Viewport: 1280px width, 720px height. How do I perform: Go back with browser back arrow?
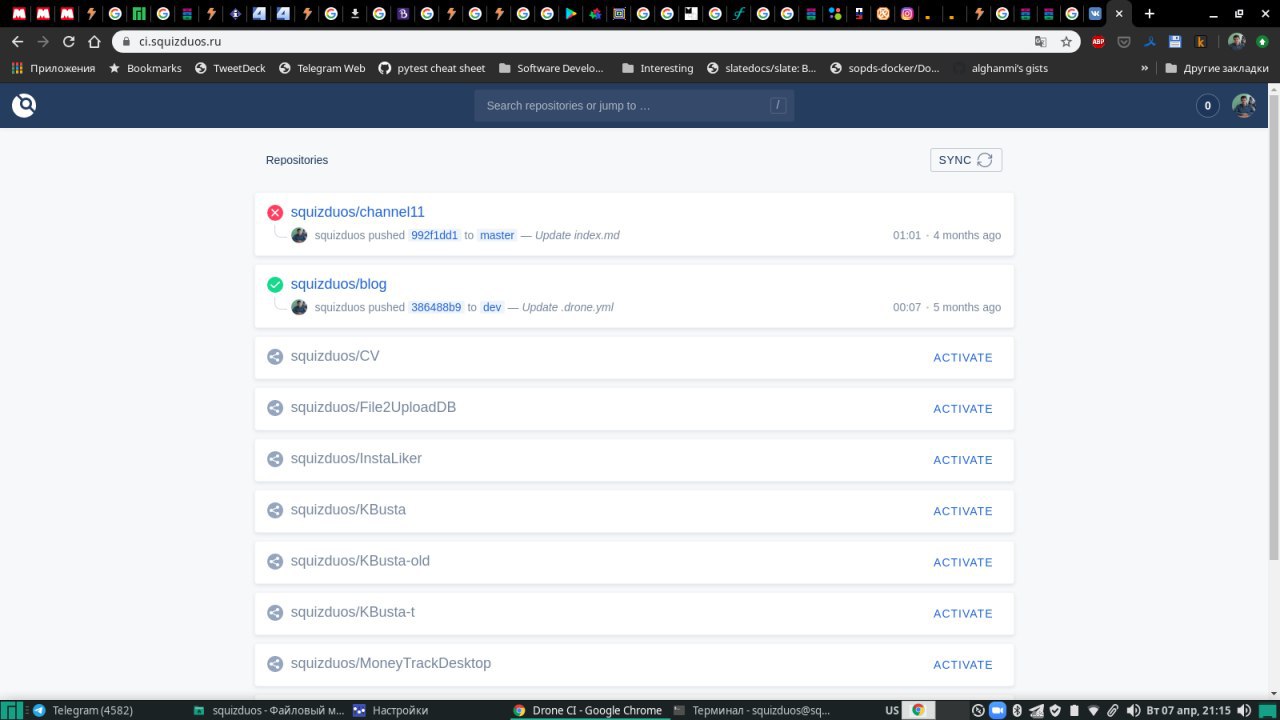17,42
